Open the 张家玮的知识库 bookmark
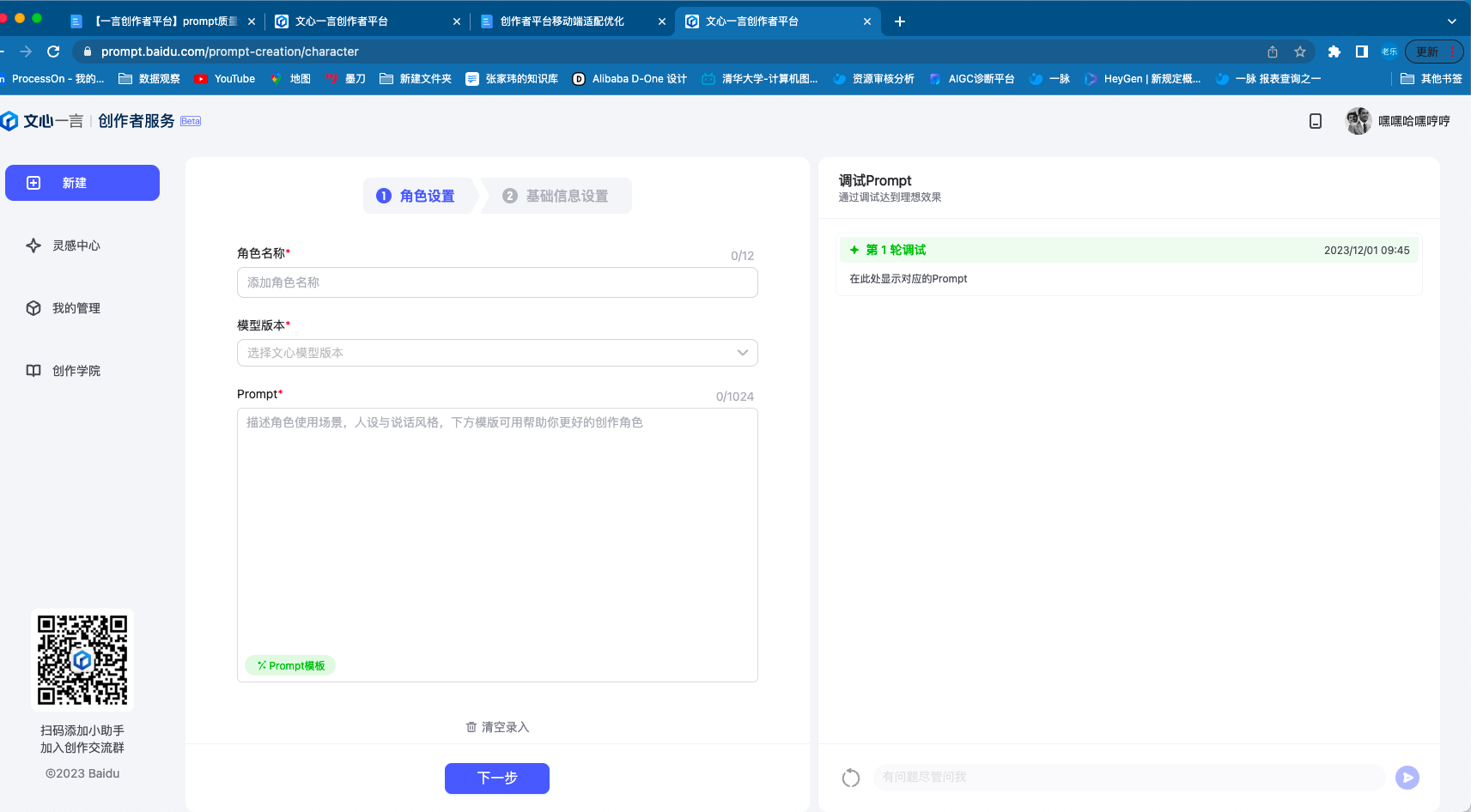 512,79
